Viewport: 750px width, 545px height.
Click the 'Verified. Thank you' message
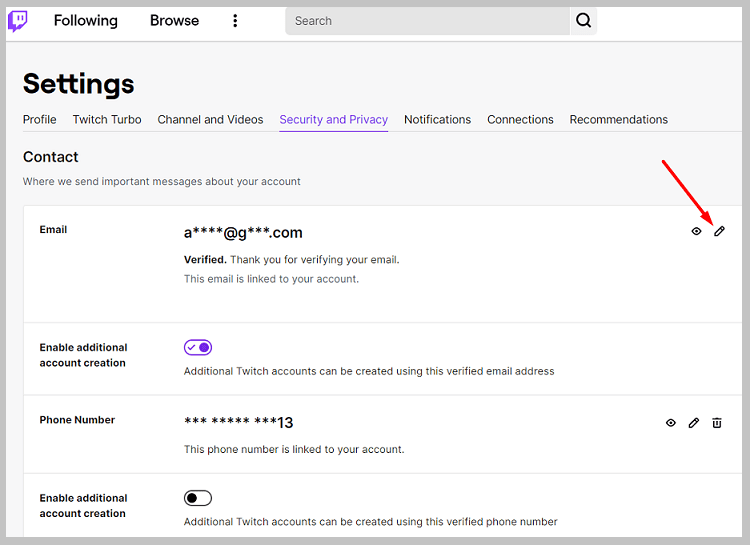(x=292, y=260)
